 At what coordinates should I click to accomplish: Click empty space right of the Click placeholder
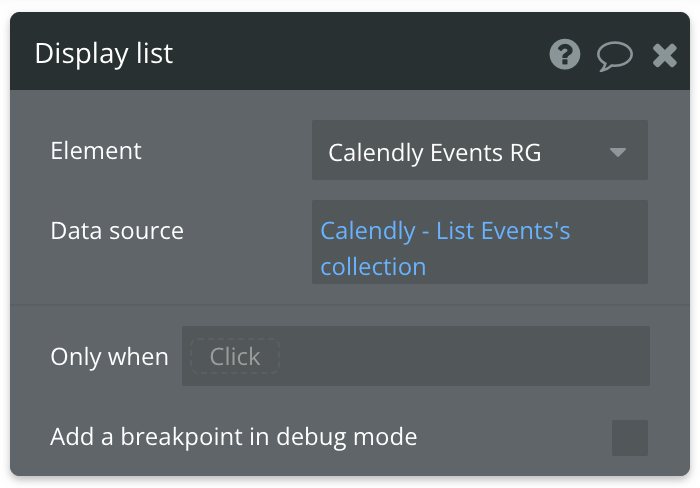tap(464, 356)
